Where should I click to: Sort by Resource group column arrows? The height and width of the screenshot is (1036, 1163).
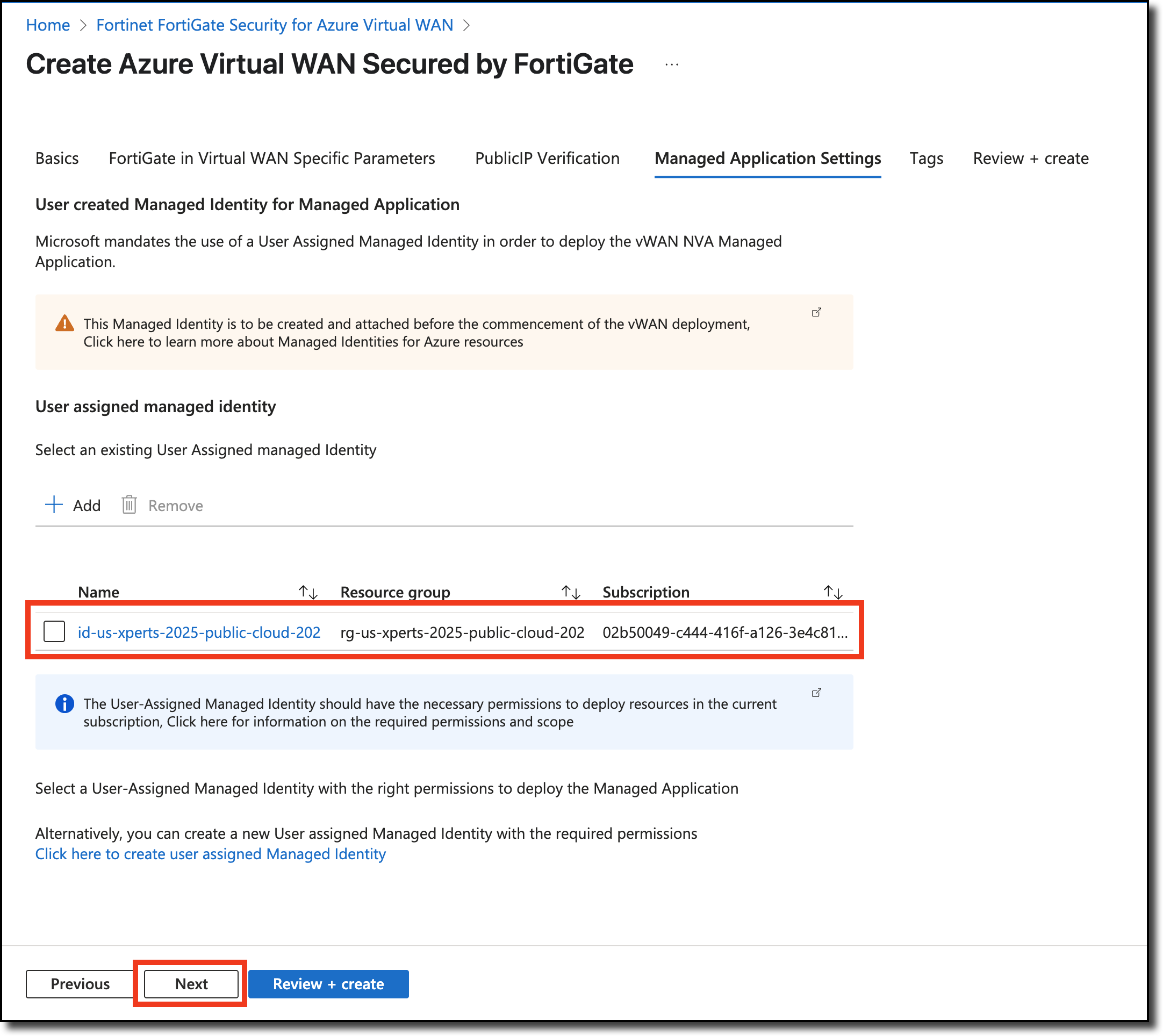tap(570, 592)
